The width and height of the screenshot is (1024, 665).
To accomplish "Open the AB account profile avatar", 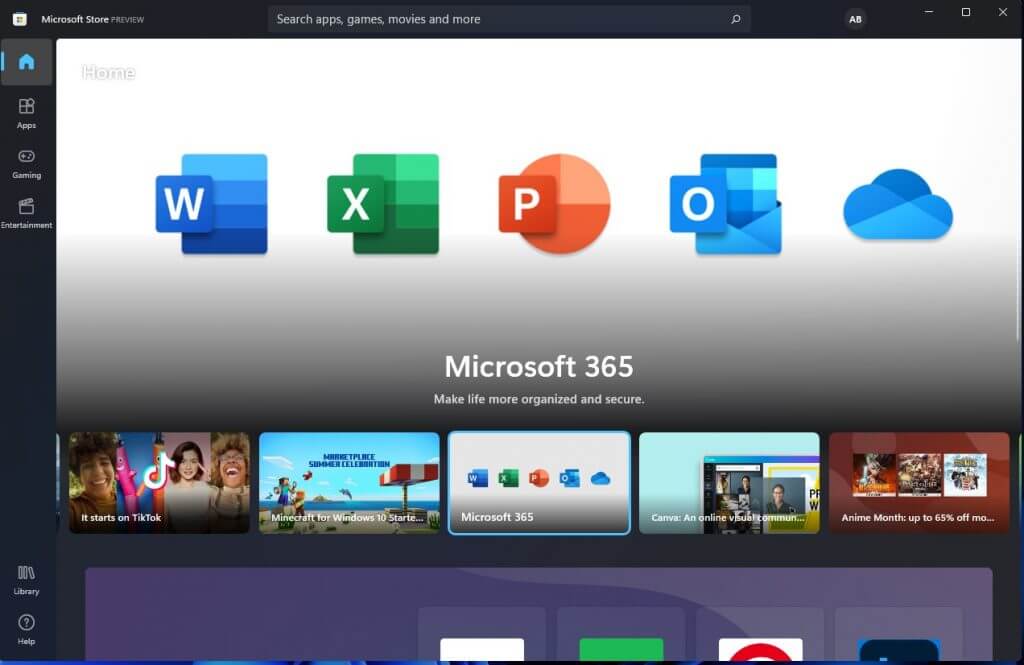I will tap(855, 19).
